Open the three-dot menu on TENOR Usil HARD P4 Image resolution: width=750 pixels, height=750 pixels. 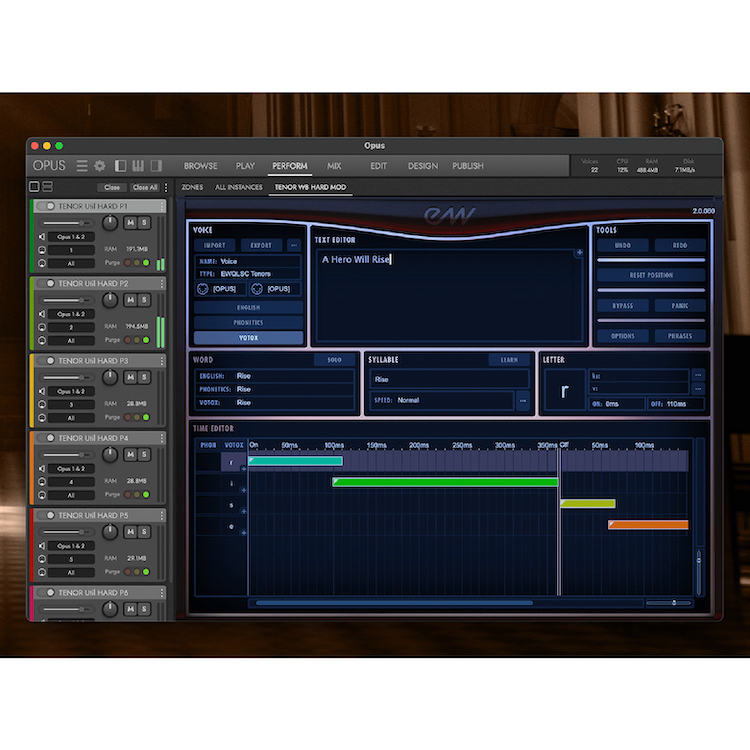click(162, 438)
